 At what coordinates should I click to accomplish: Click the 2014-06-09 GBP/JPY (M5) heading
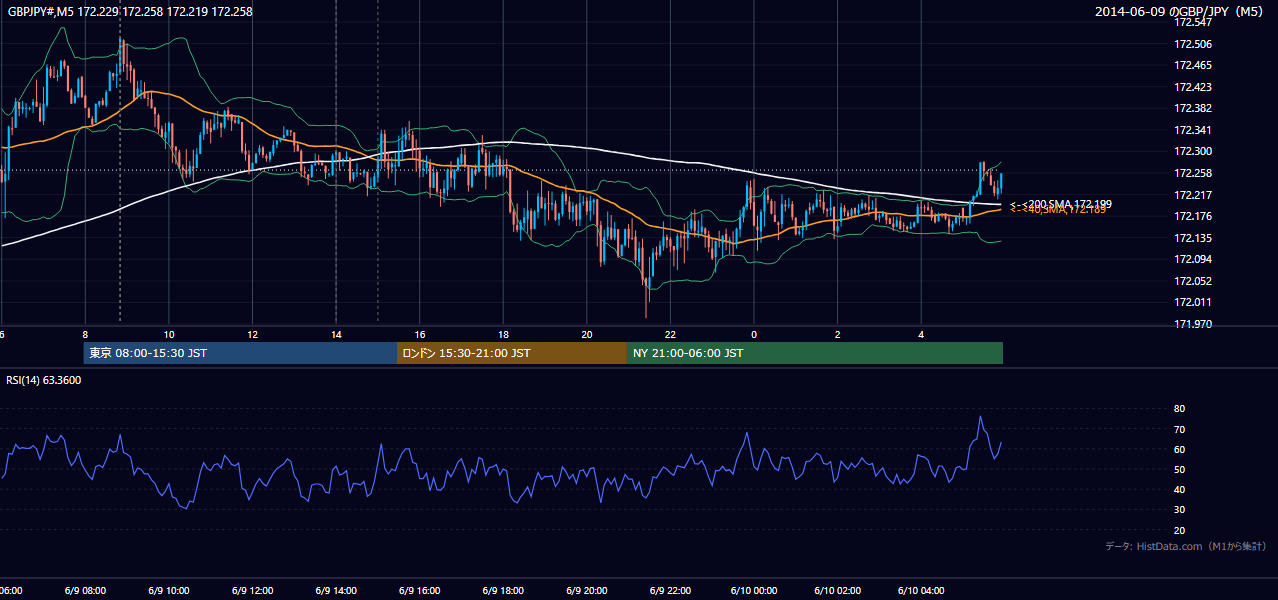(1180, 11)
